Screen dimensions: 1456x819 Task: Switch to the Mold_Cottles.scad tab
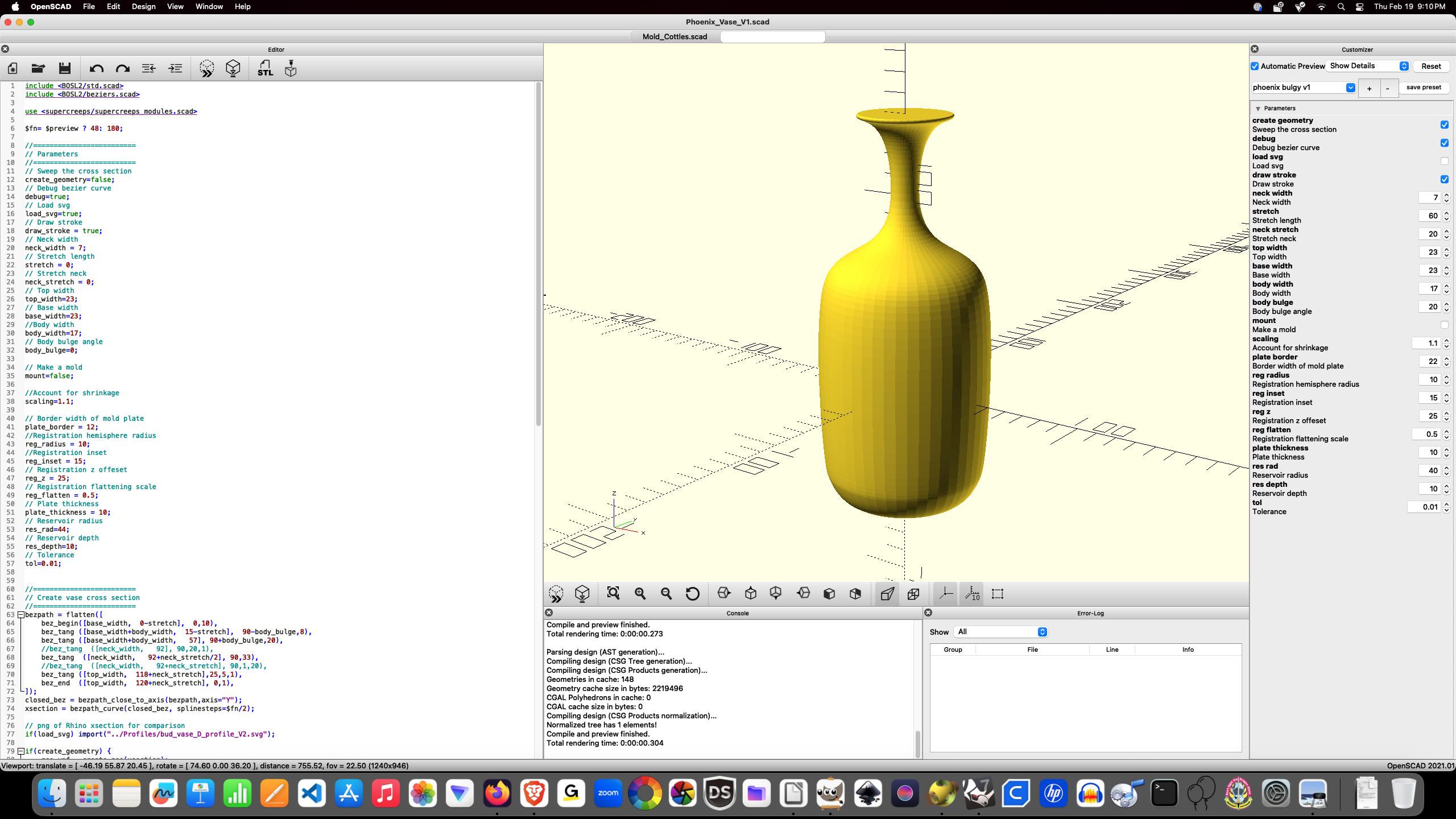click(674, 36)
